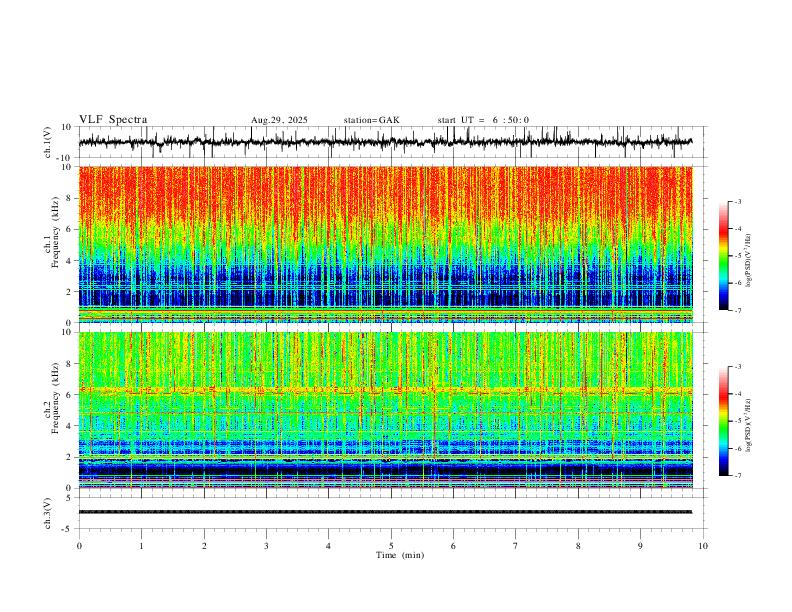Click the ch.3 flat voltage trace
Screen dimensions: 792x612
coord(385,512)
